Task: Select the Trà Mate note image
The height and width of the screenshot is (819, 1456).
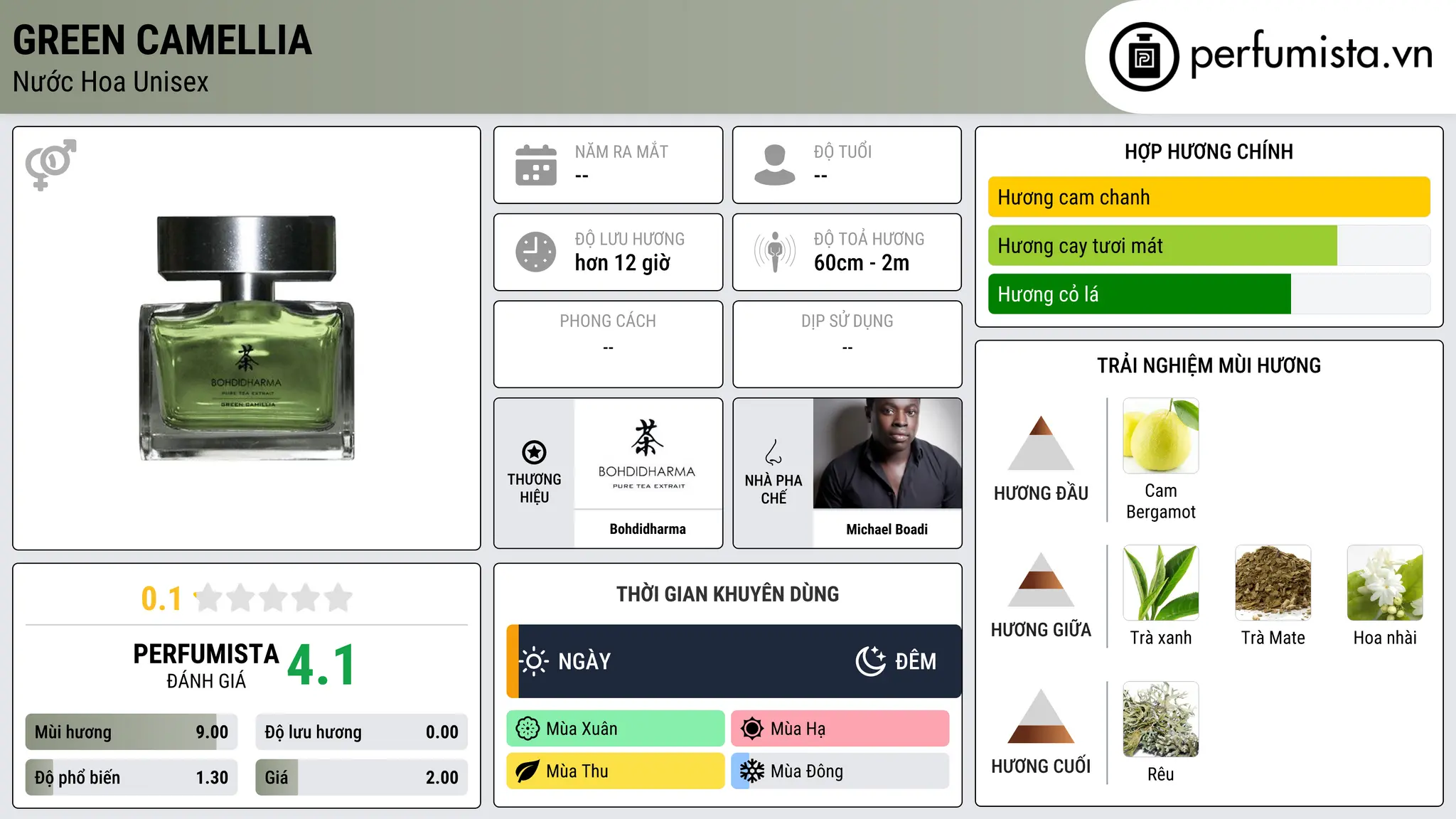Action: point(1273,583)
